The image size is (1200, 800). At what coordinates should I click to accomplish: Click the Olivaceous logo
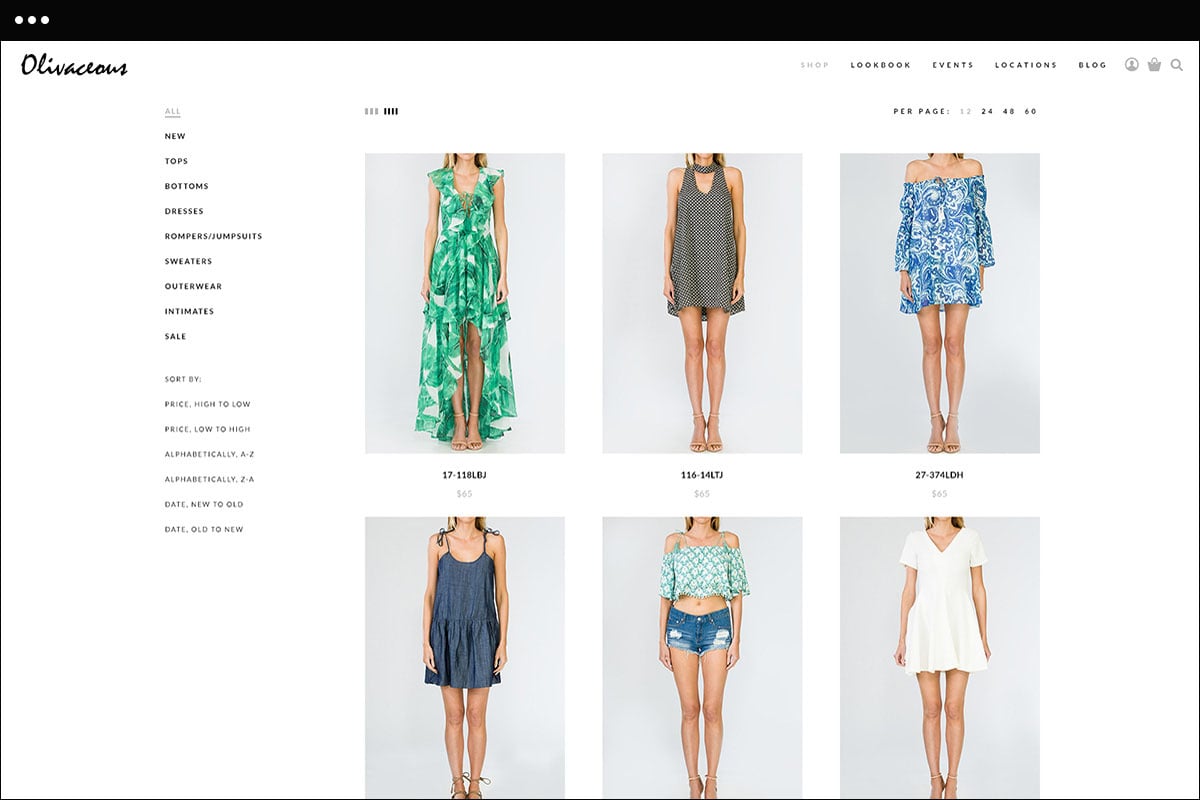point(74,66)
